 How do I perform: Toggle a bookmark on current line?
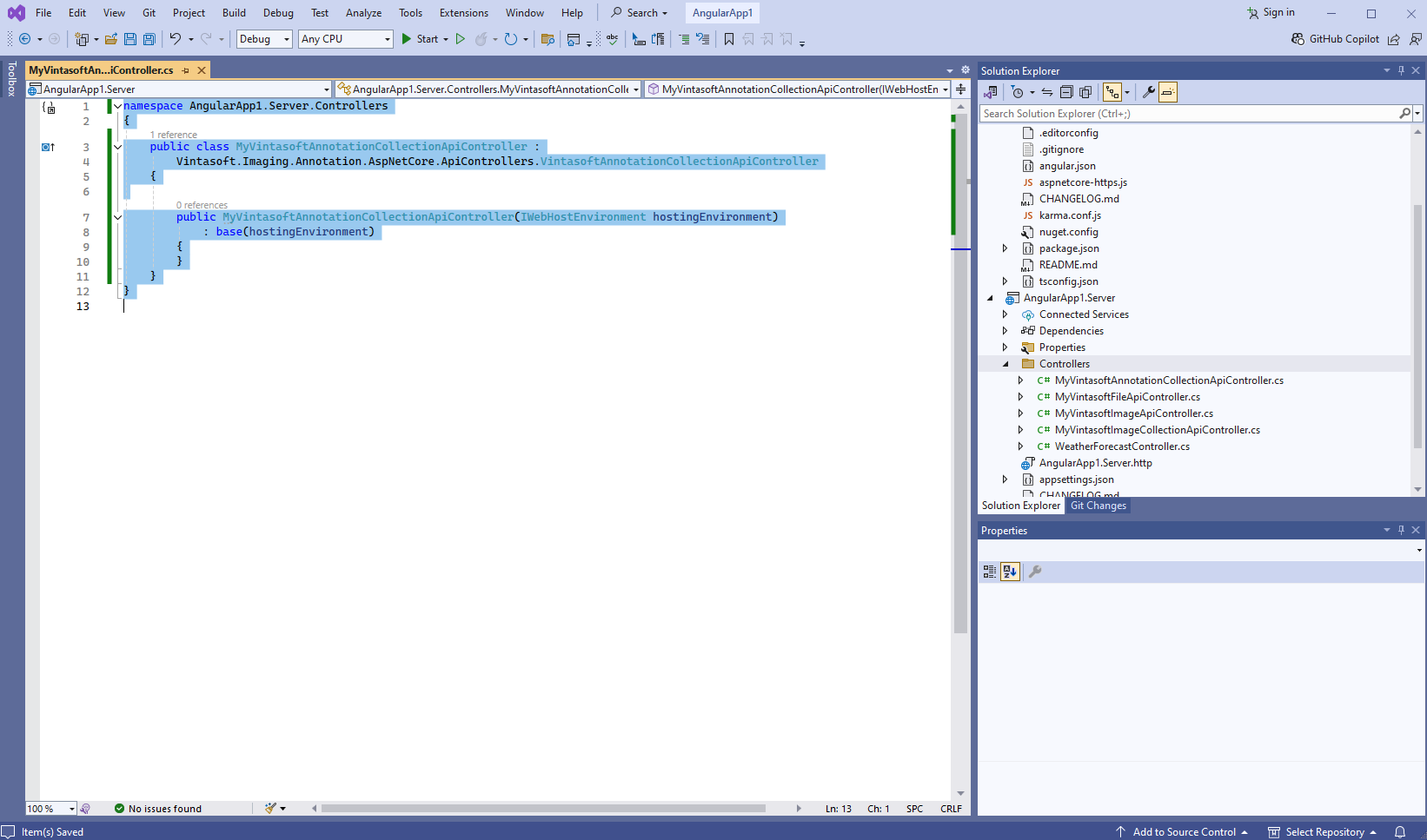(729, 39)
